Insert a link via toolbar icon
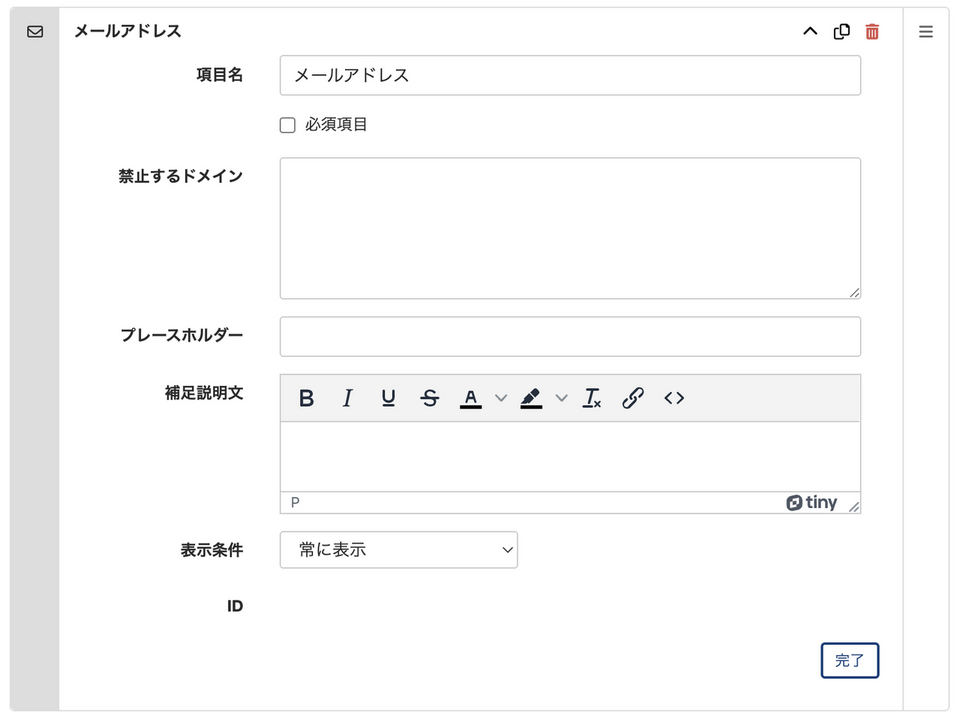The image size is (960, 721). click(x=633, y=398)
